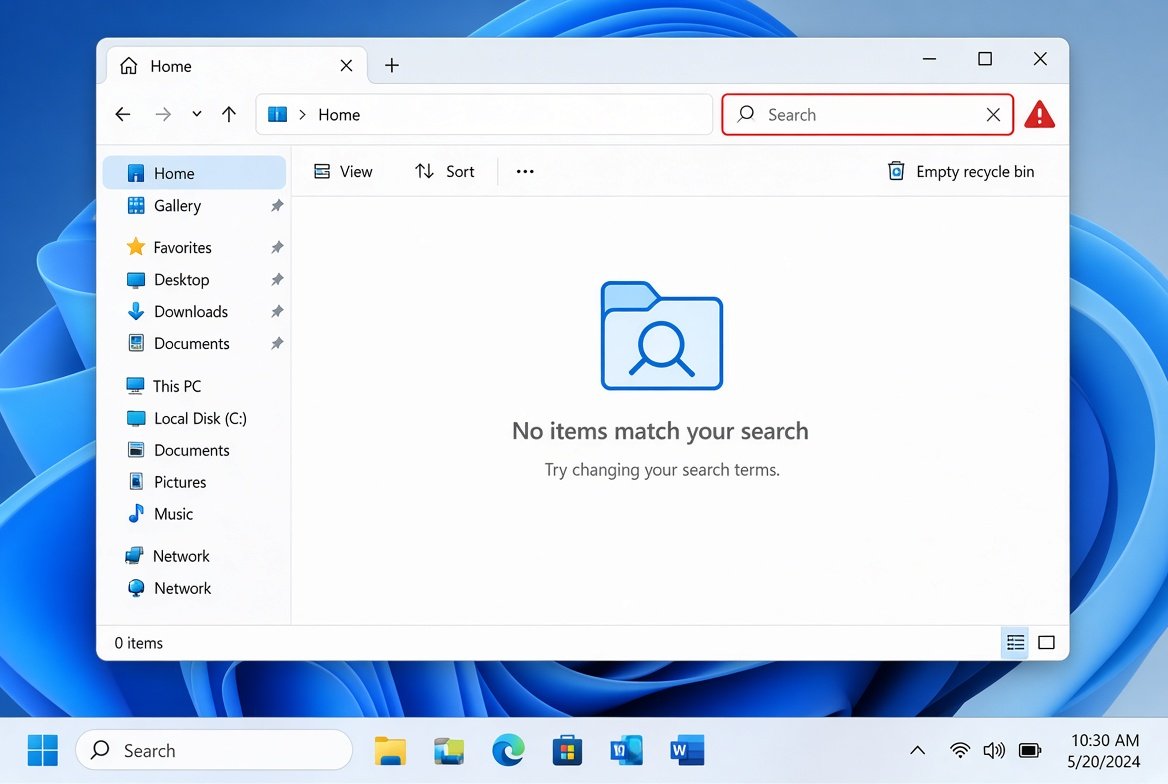
Task: Show hidden system tray icons
Action: click(x=918, y=750)
